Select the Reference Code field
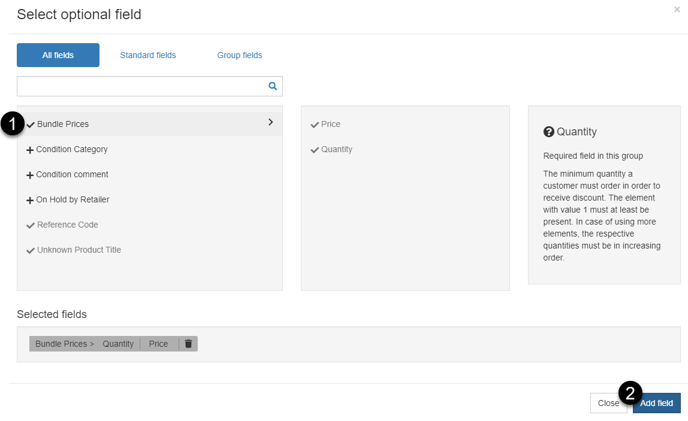688x421 pixels. pyautogui.click(x=68, y=224)
